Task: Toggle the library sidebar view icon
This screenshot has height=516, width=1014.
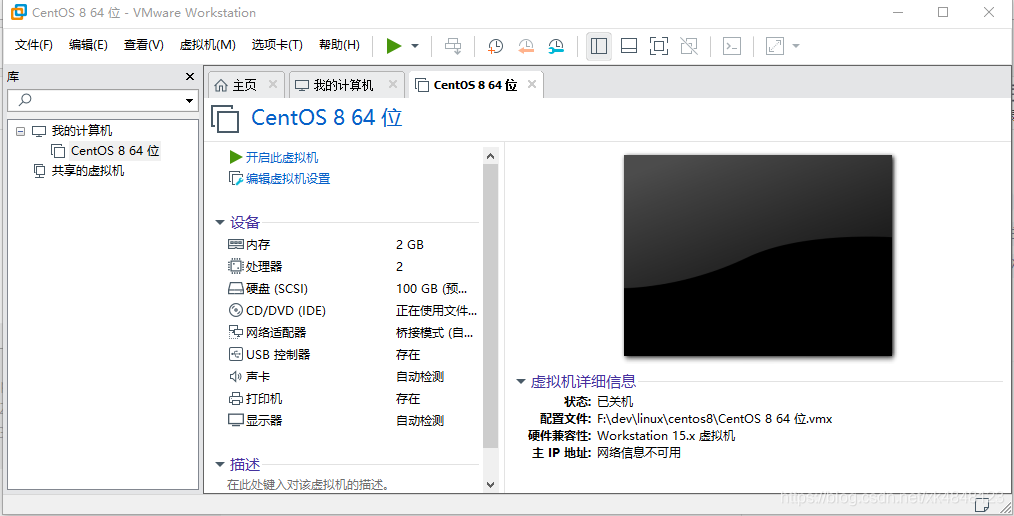Action: click(599, 46)
